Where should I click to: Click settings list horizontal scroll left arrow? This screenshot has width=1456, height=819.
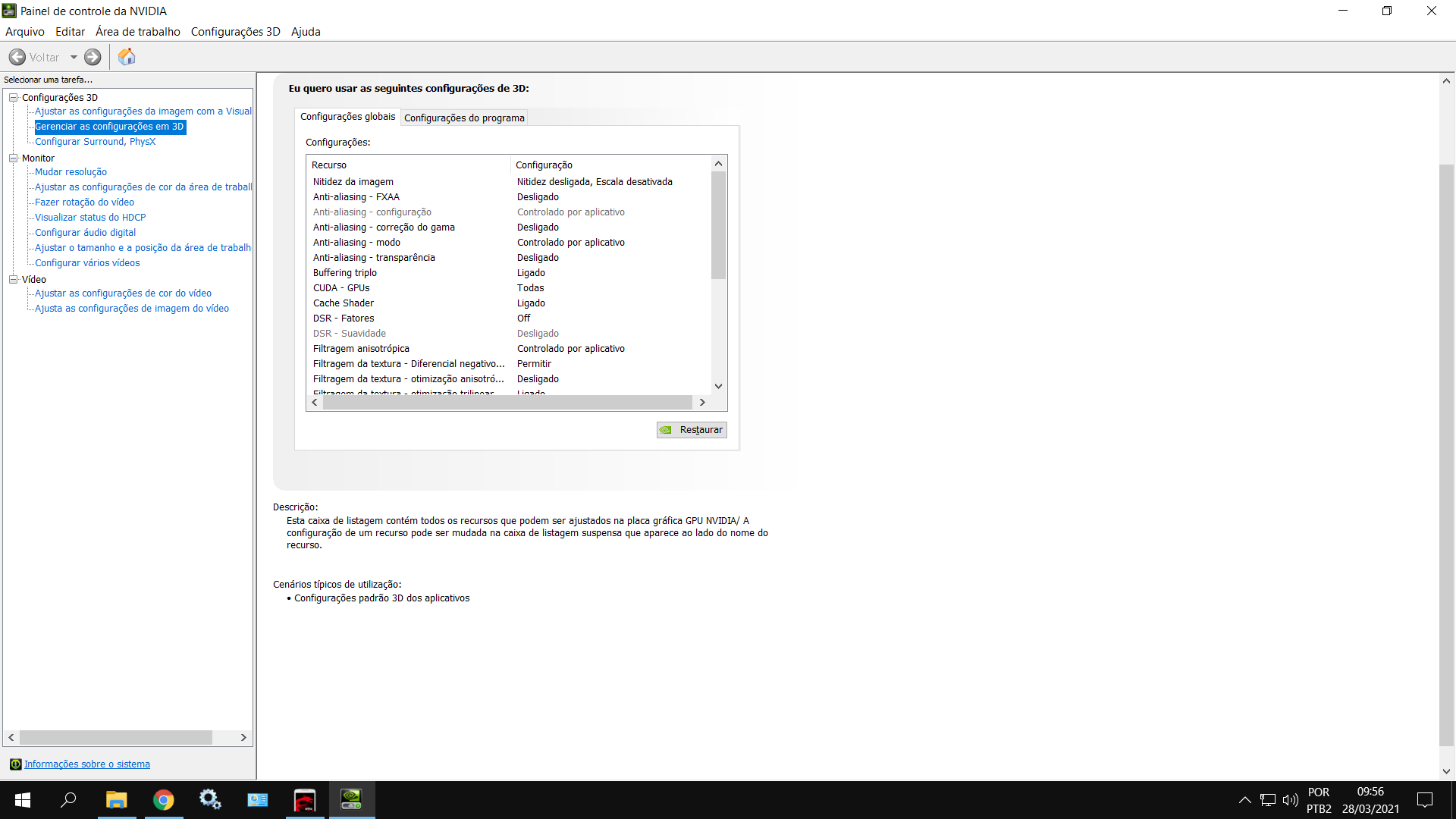pyautogui.click(x=315, y=403)
